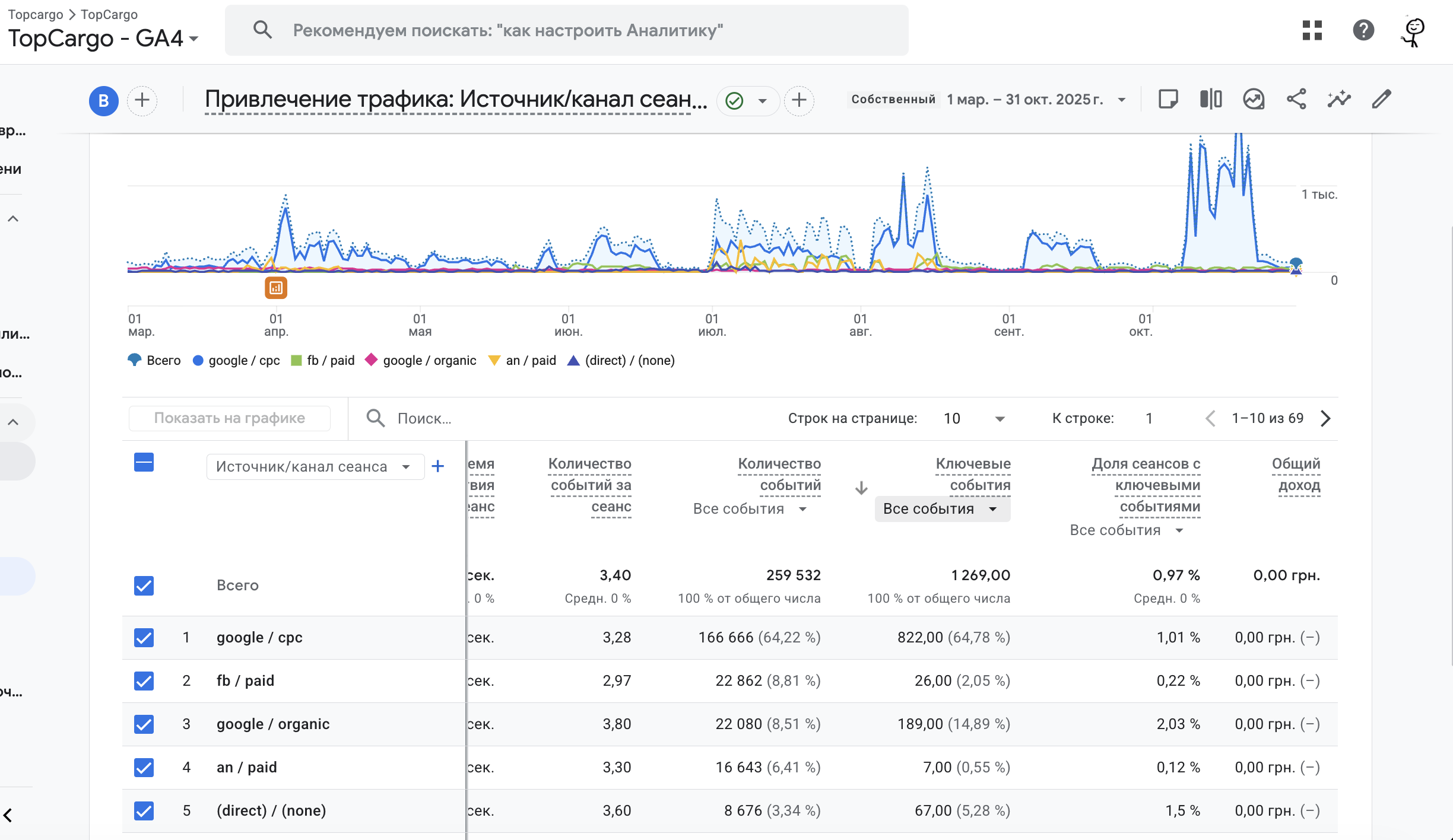
Task: Open the rows per page 10 dropdown
Action: 975,419
